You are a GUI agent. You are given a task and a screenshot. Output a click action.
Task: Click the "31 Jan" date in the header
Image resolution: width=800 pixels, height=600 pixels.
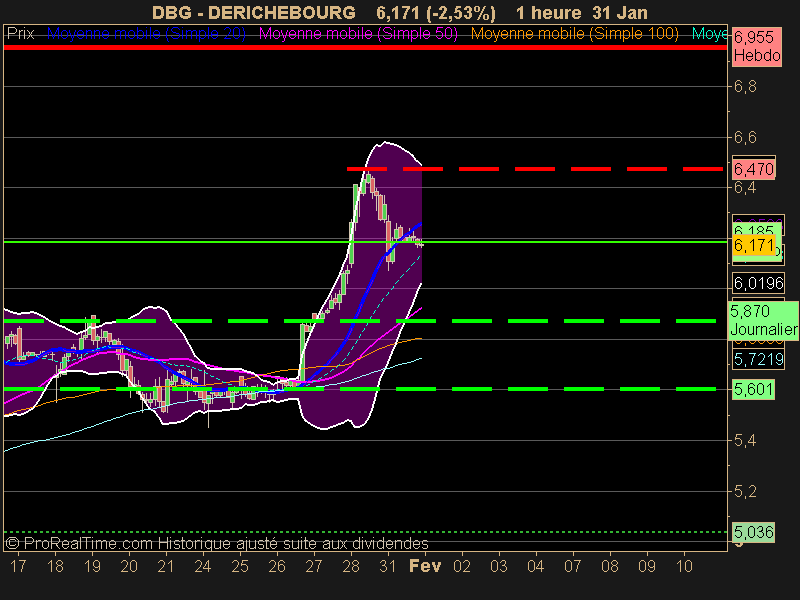[620, 12]
